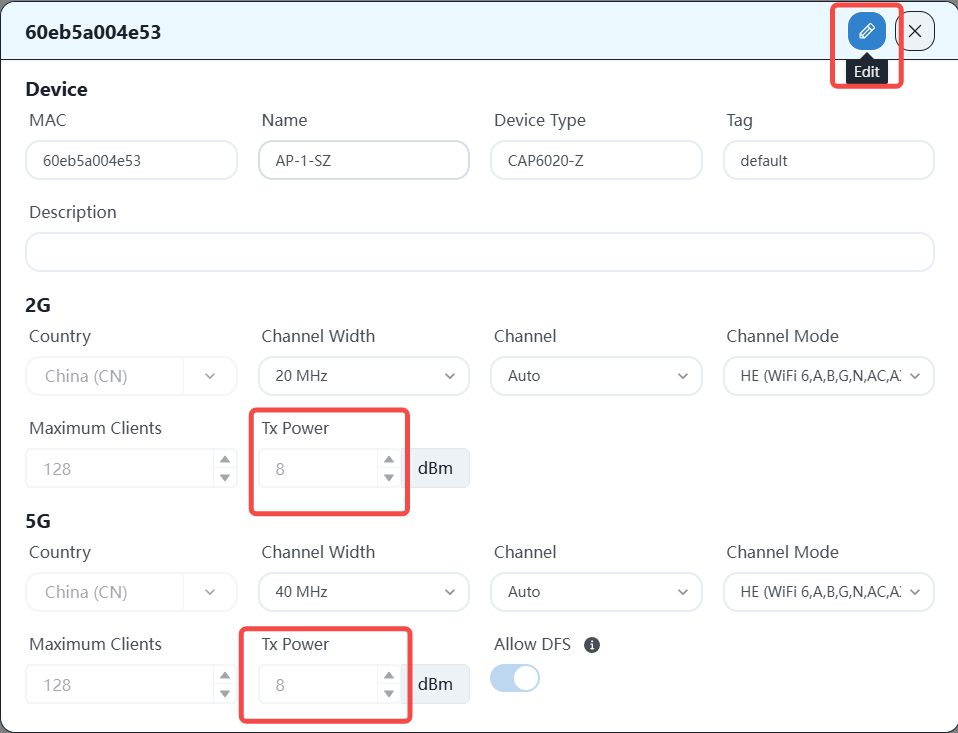This screenshot has width=958, height=733.
Task: Click the Name field containing AP-1-SZ
Action: [x=364, y=160]
